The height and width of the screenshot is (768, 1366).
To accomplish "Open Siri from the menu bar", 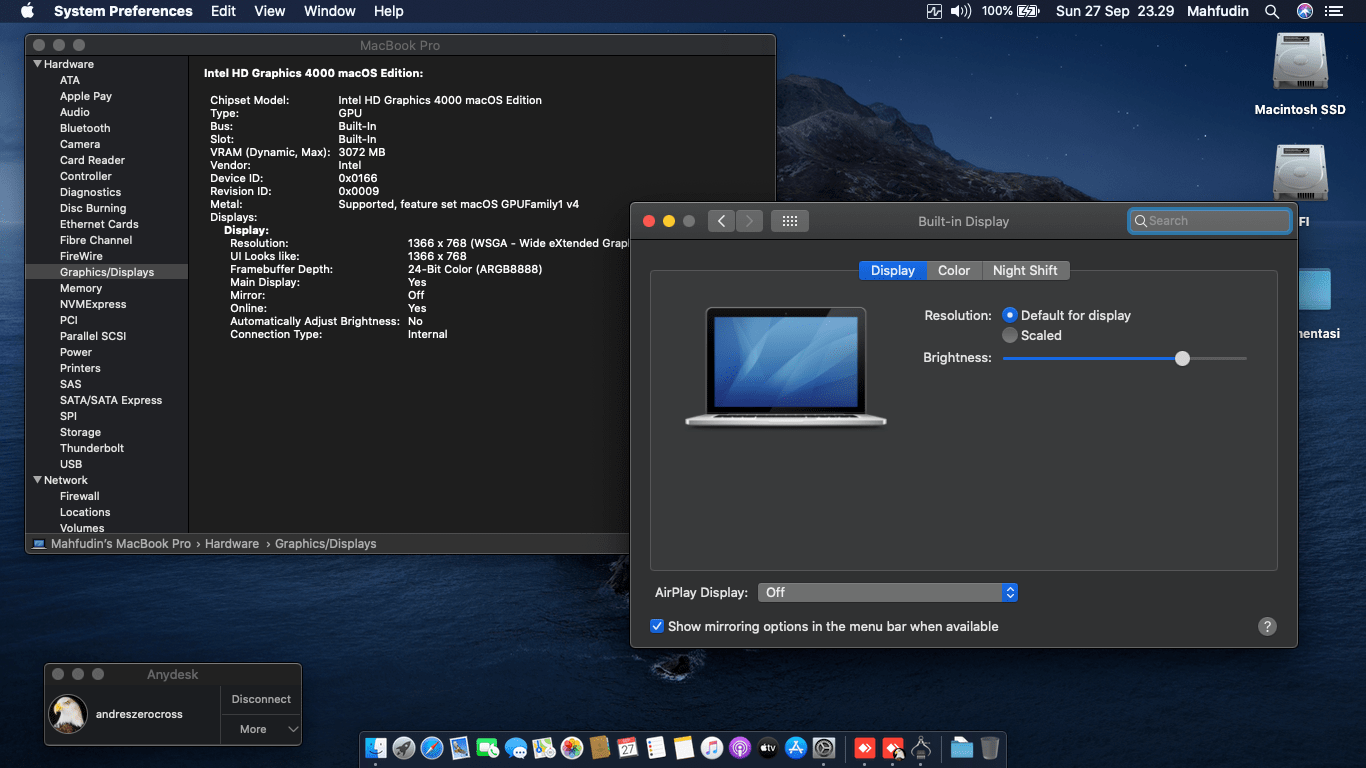I will pos(1305,11).
